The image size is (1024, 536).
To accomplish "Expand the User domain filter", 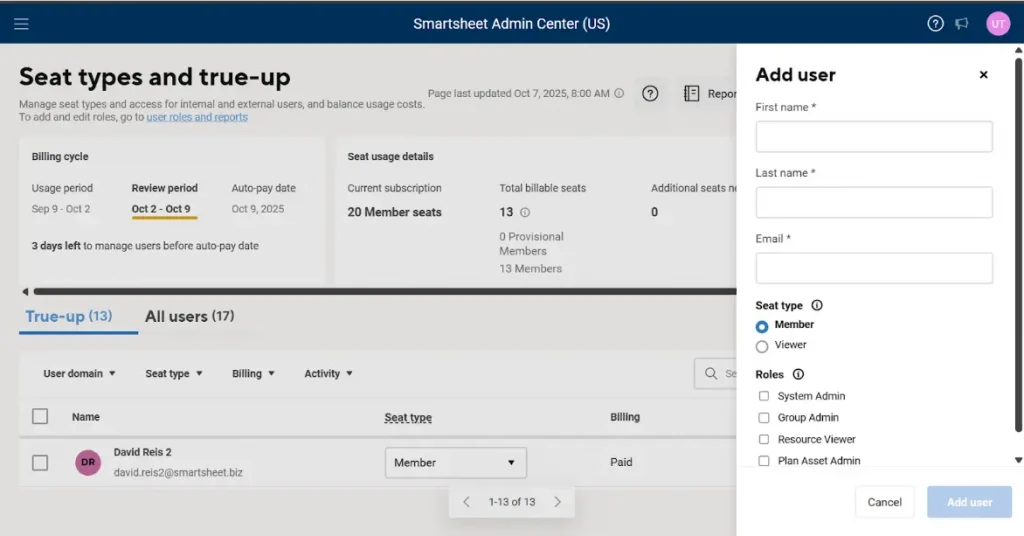I will (79, 374).
